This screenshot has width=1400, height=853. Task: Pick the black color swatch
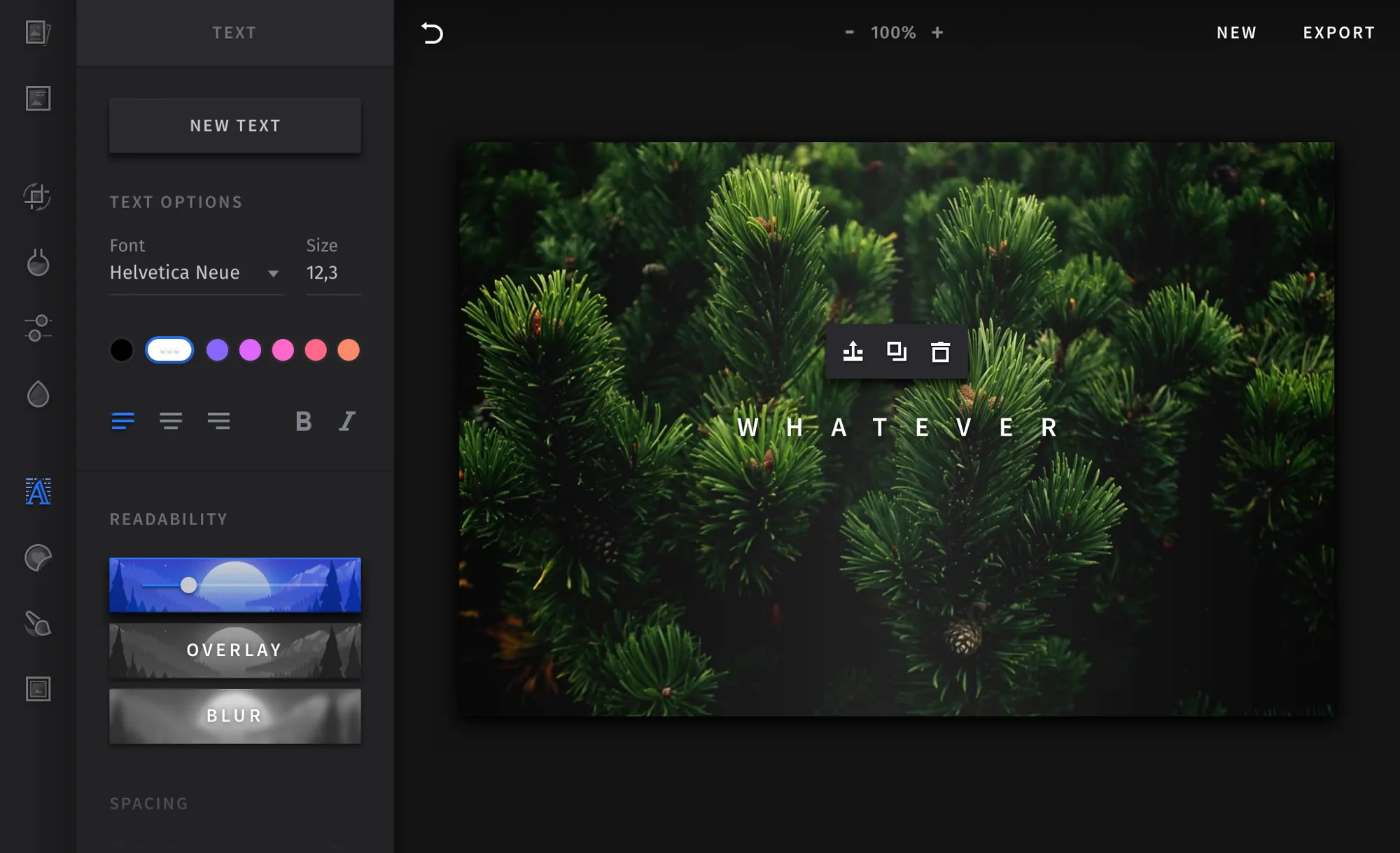[122, 349]
